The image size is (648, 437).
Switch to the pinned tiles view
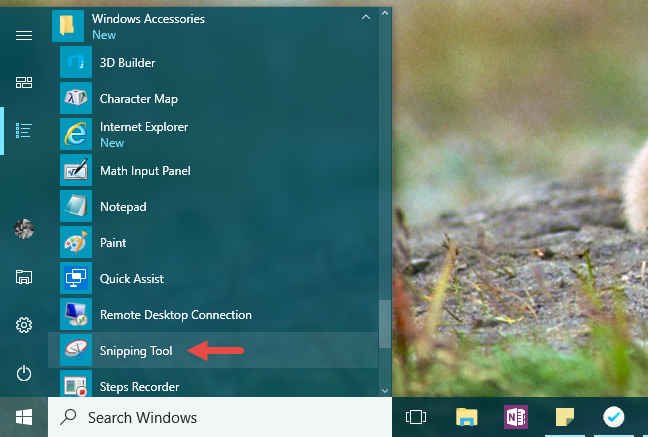24,83
